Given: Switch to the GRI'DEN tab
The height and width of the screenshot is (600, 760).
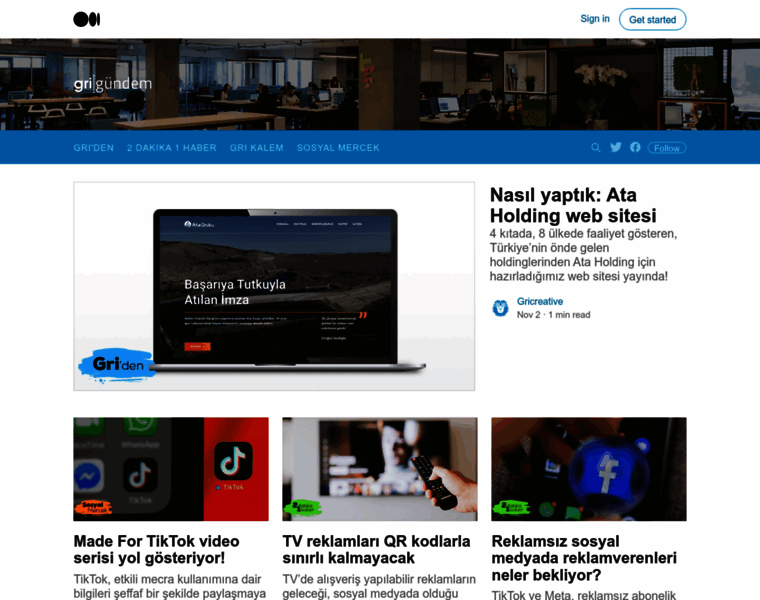Looking at the screenshot, I should pos(94,148).
